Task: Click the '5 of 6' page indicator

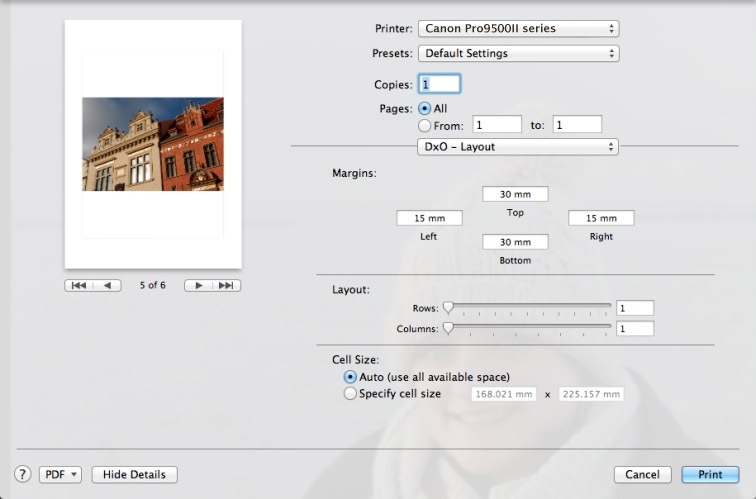Action: 152,285
